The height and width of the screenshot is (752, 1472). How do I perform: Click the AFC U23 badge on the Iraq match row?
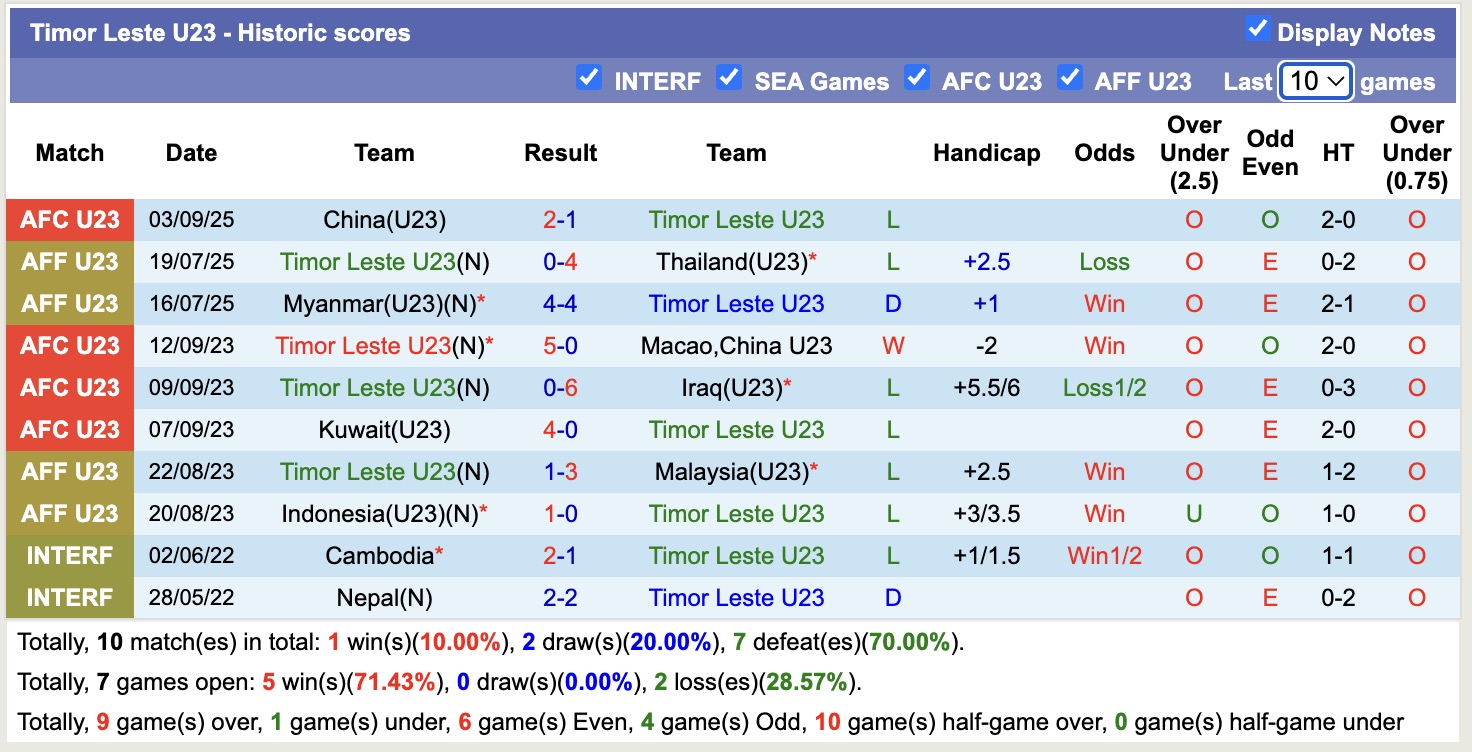(x=69, y=388)
